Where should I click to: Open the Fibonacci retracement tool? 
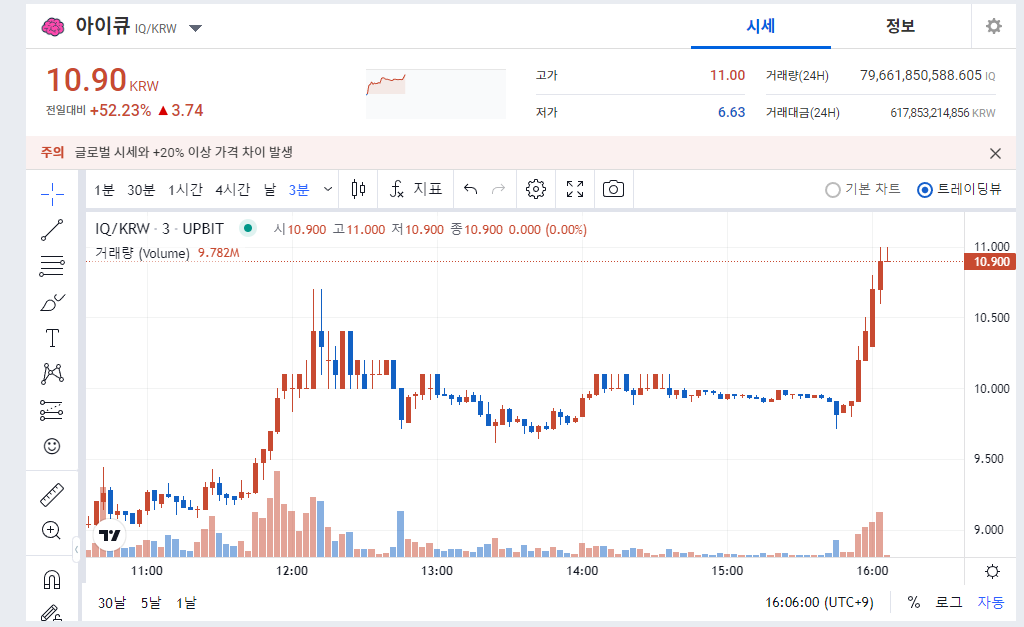pos(52,266)
